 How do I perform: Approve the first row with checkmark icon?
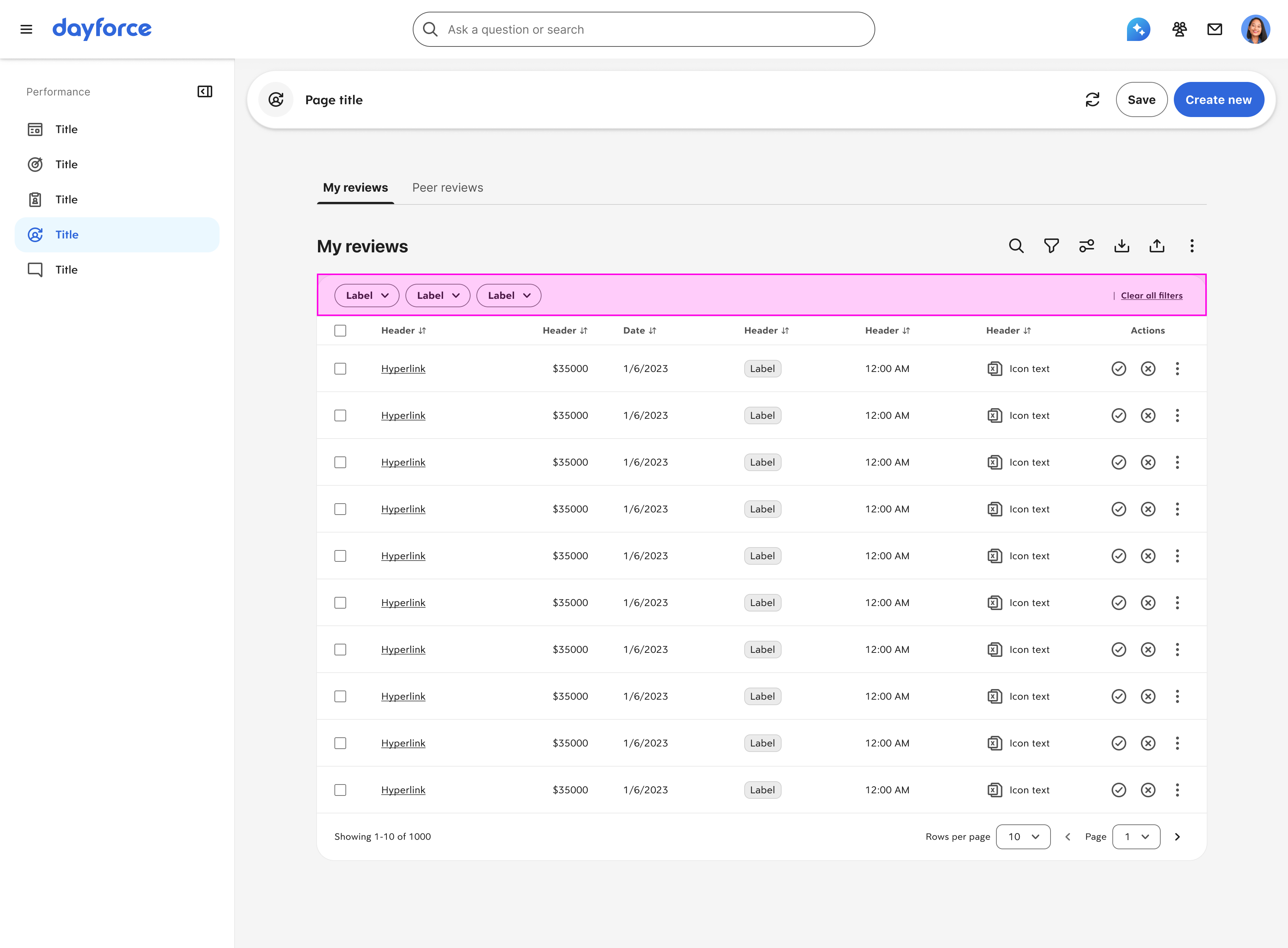pyautogui.click(x=1119, y=368)
